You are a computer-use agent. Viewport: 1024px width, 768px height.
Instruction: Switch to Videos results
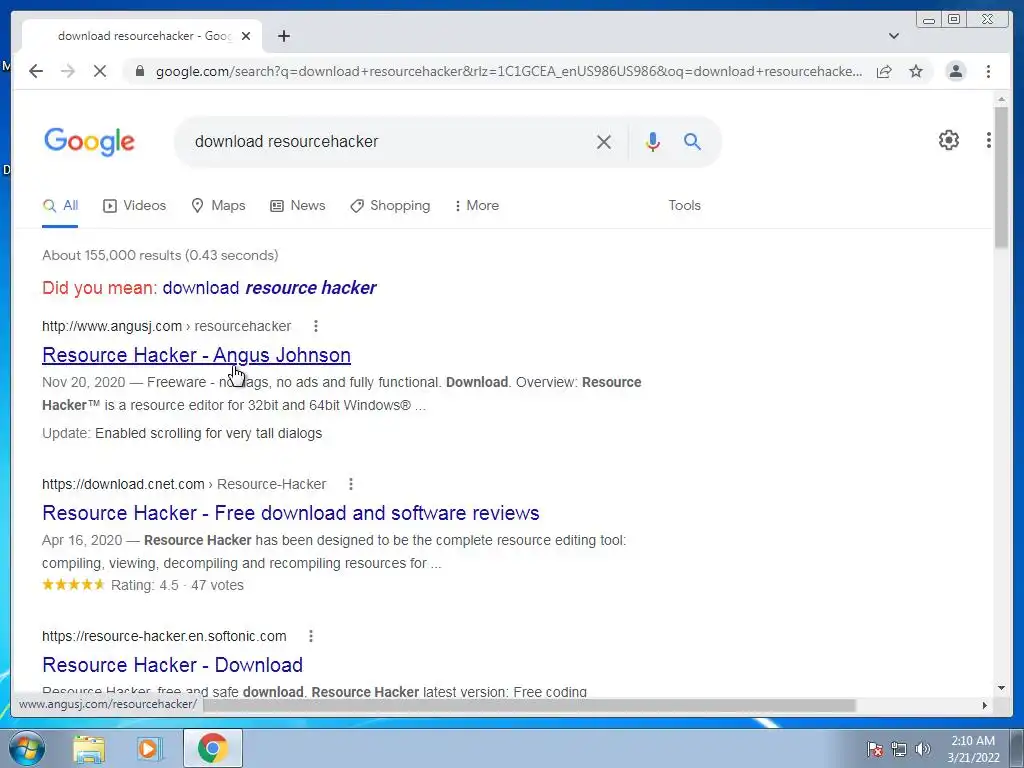[135, 206]
